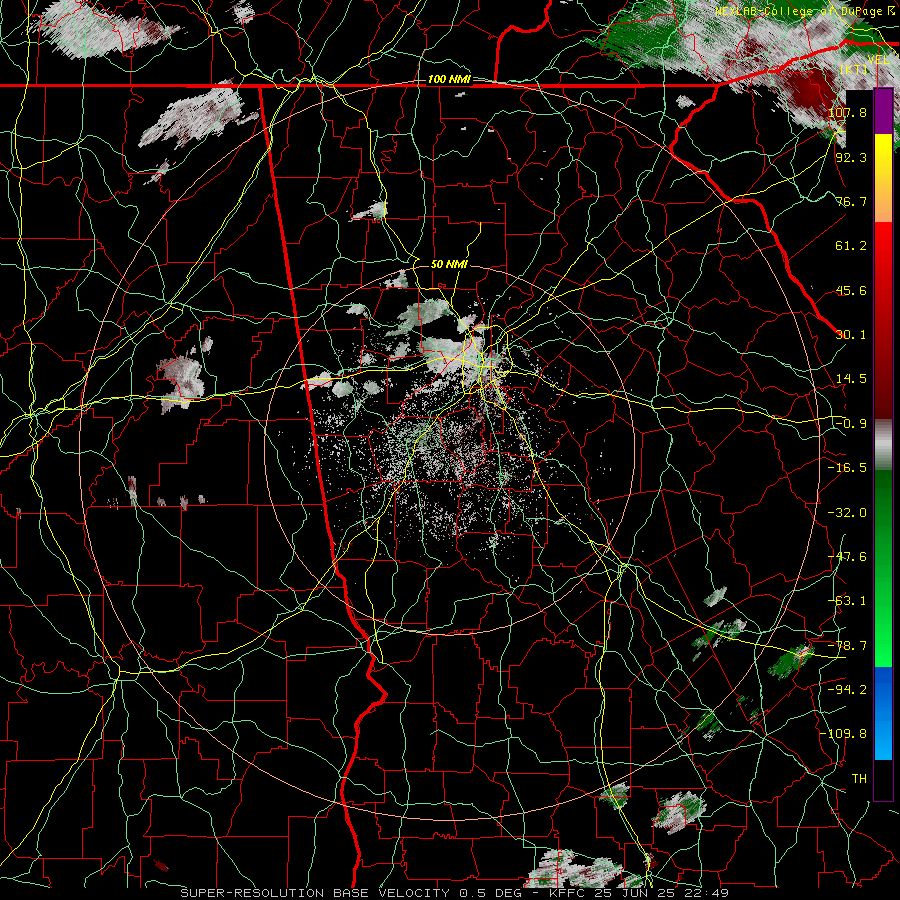Select the -78.7 velocity scale value
This screenshot has height=900, width=900.
pyautogui.click(x=847, y=645)
